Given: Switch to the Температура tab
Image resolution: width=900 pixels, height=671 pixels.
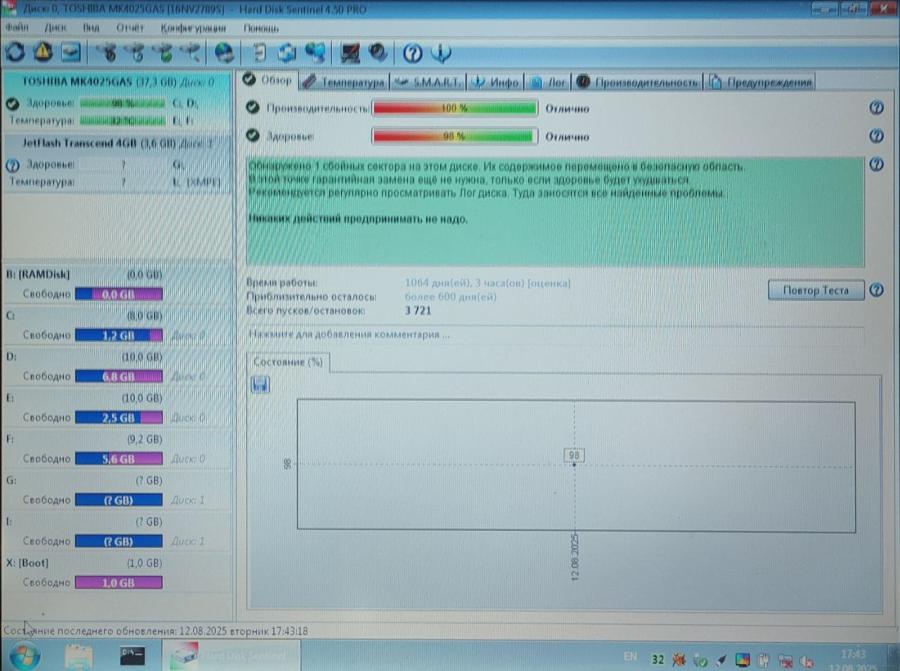Looking at the screenshot, I should tap(344, 82).
